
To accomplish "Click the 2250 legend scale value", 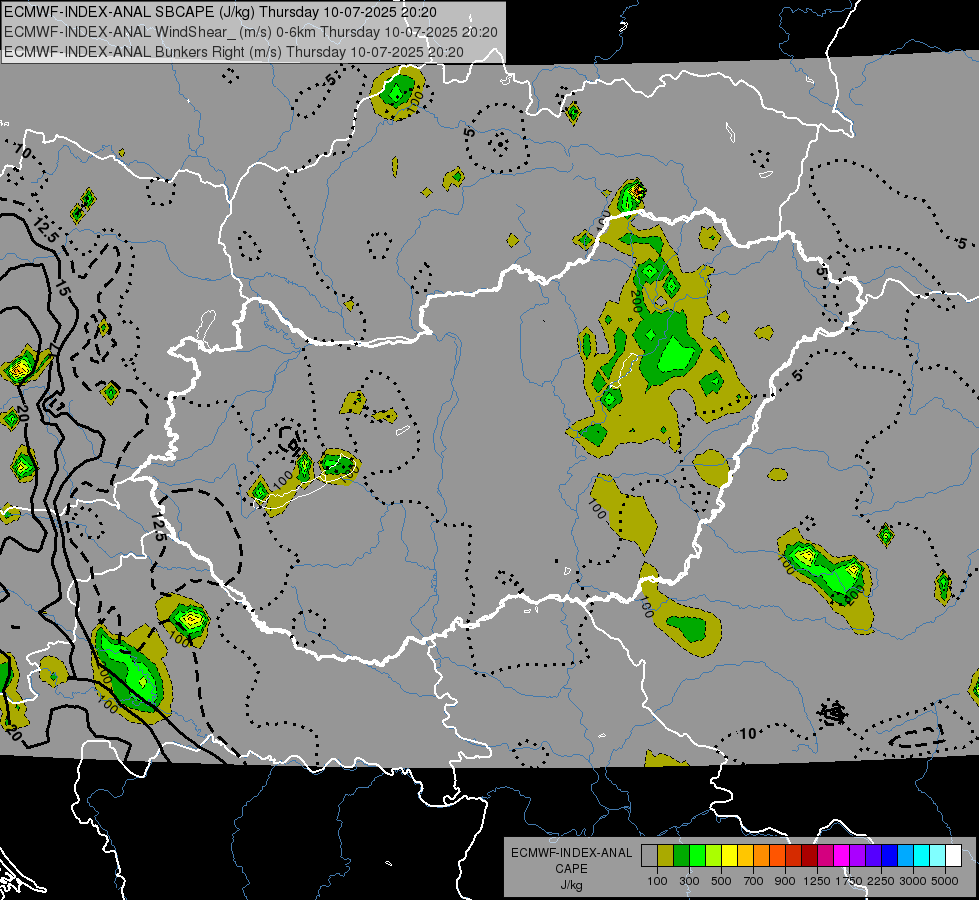I will (881, 881).
